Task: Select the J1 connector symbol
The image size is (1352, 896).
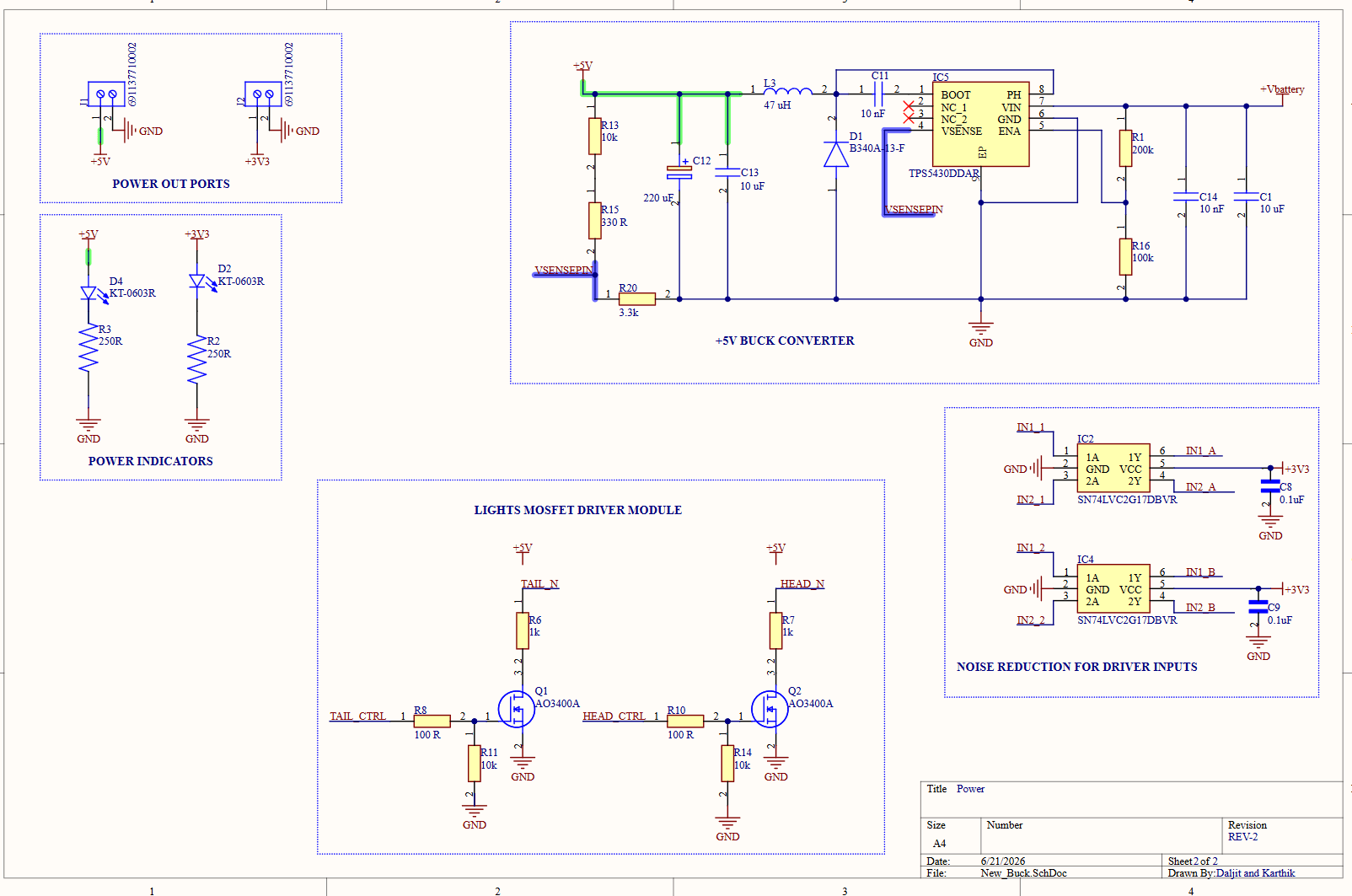Action: tap(106, 94)
